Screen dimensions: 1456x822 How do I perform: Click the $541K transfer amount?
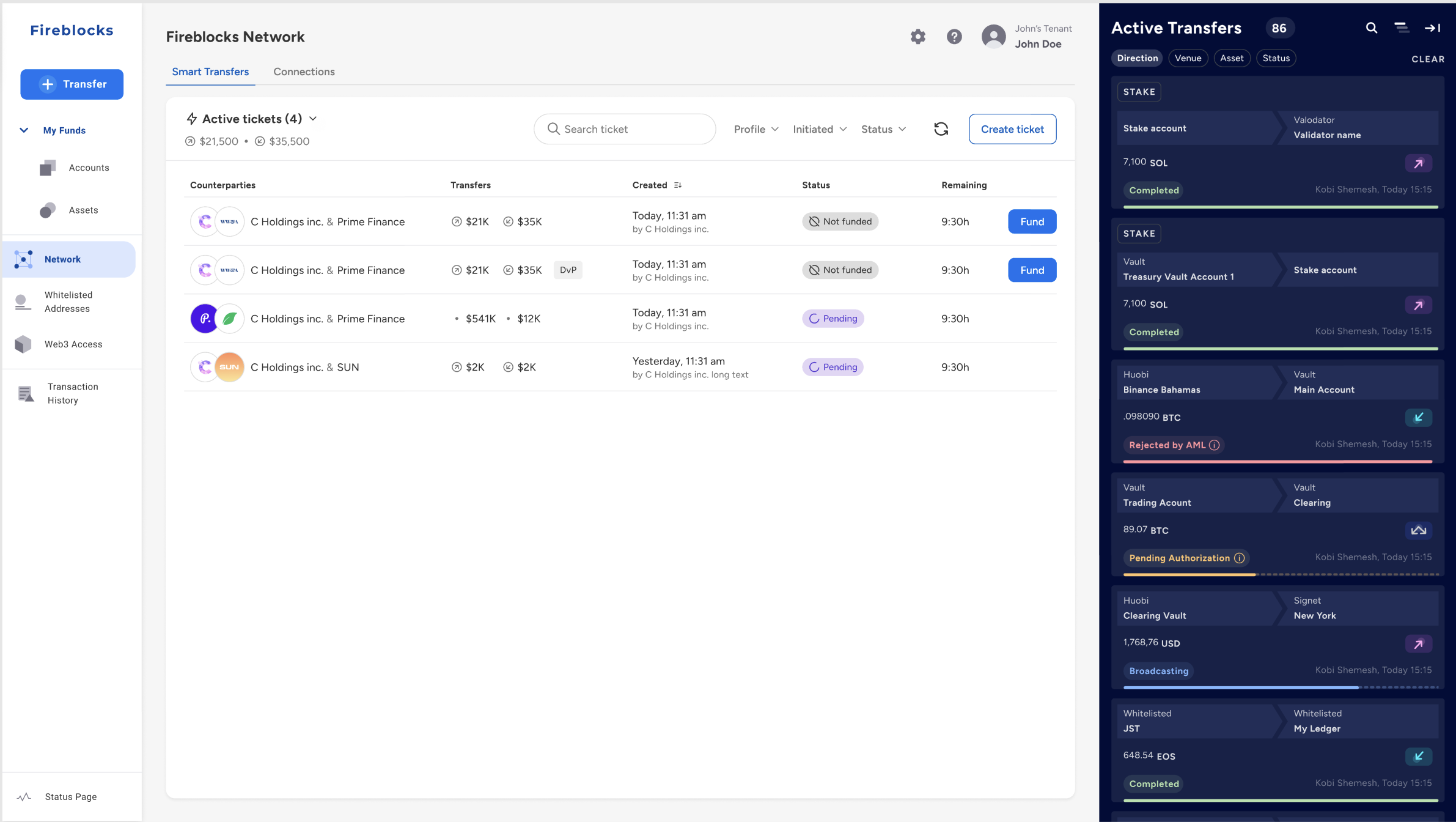pos(480,319)
